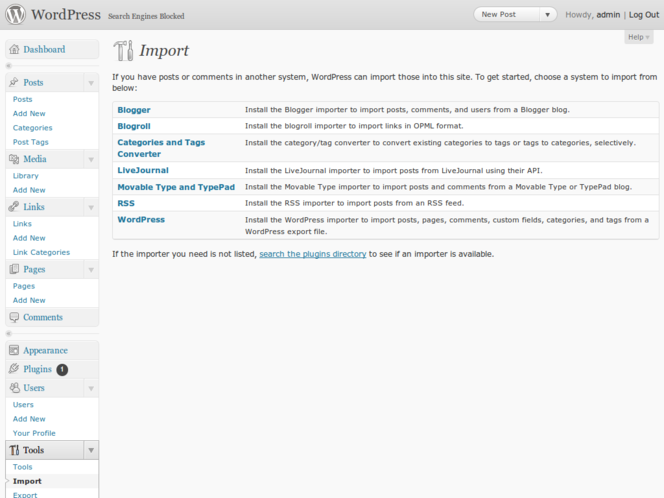Click search the plugins directory link
664x498 pixels.
pos(312,254)
